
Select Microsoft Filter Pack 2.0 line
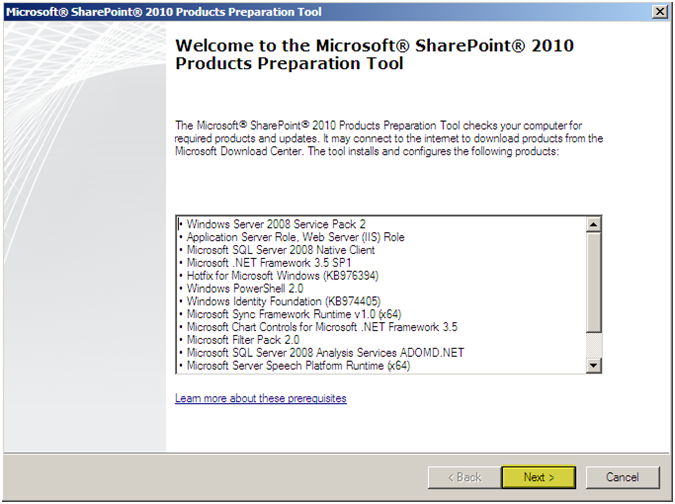pos(243,340)
